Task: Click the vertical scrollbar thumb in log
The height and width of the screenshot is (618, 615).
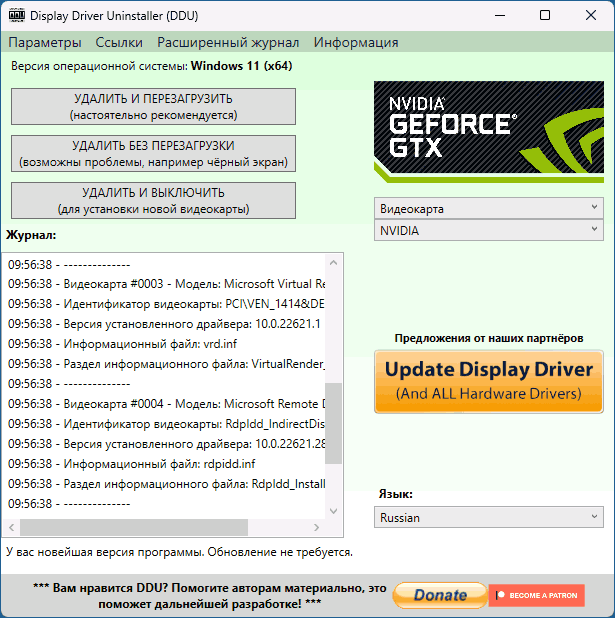Action: click(x=333, y=423)
